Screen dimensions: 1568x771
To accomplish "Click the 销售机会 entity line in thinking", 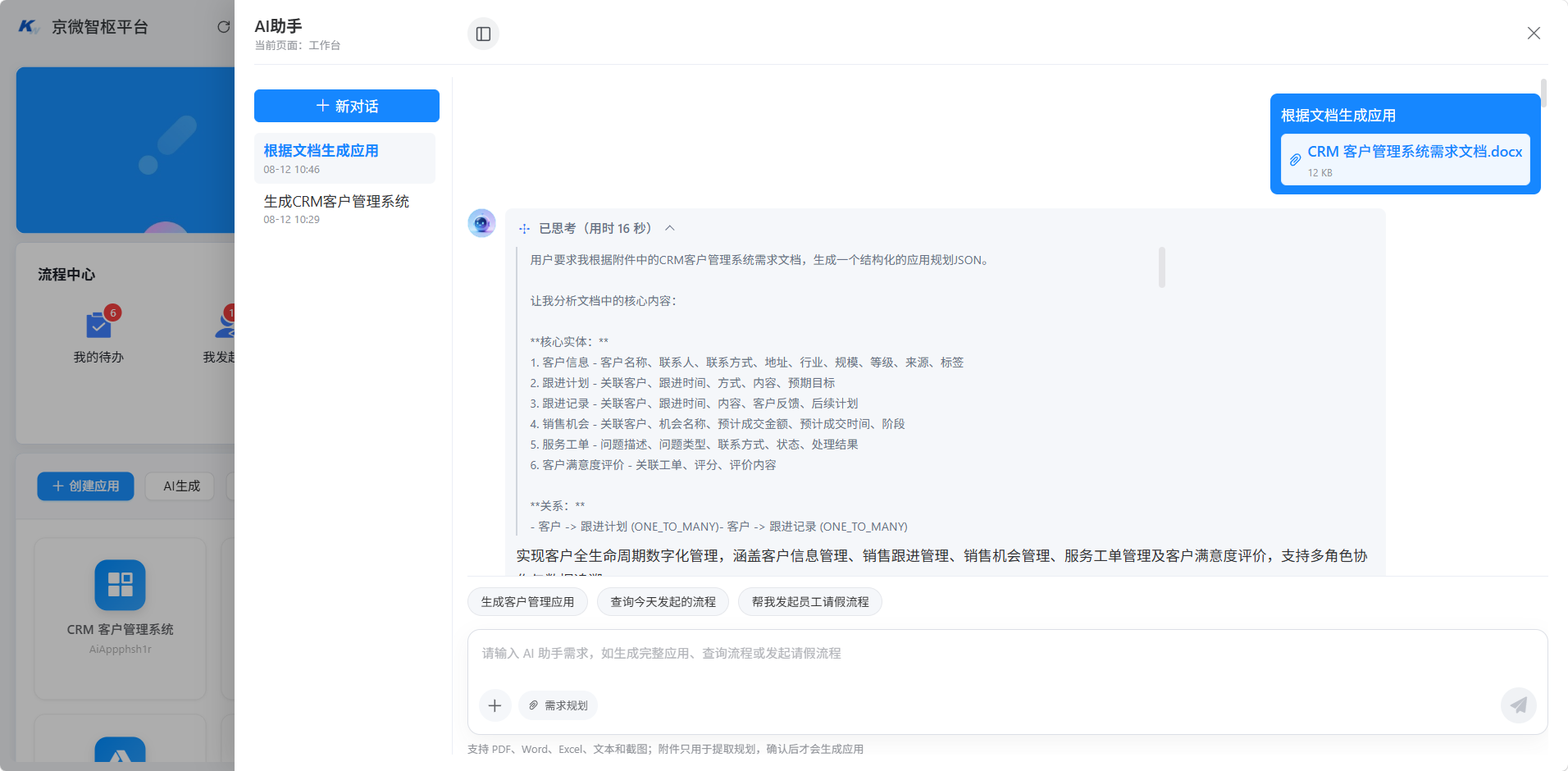I will click(x=718, y=424).
